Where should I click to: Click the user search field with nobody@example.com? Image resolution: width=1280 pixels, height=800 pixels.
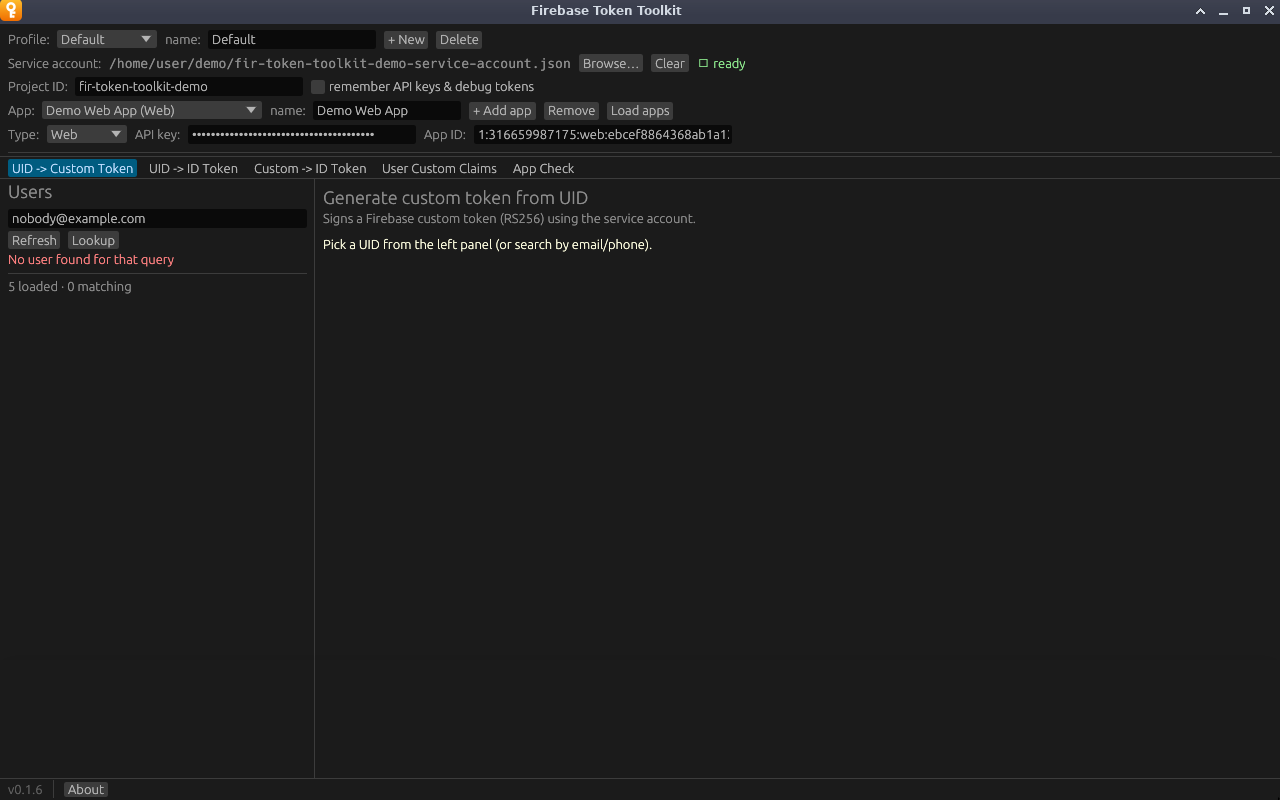tap(157, 218)
